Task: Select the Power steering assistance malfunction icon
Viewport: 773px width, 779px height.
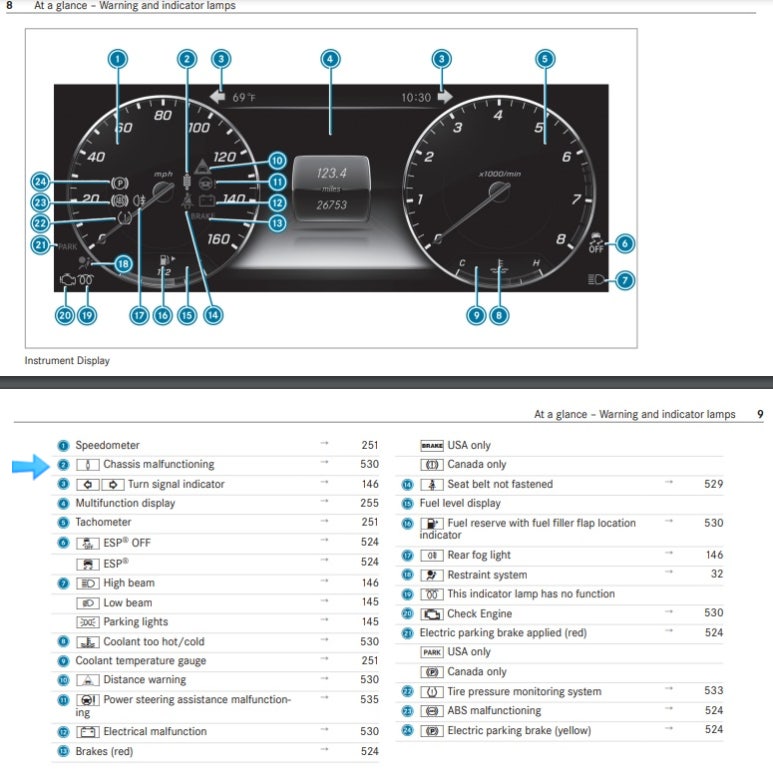Action: point(87,700)
